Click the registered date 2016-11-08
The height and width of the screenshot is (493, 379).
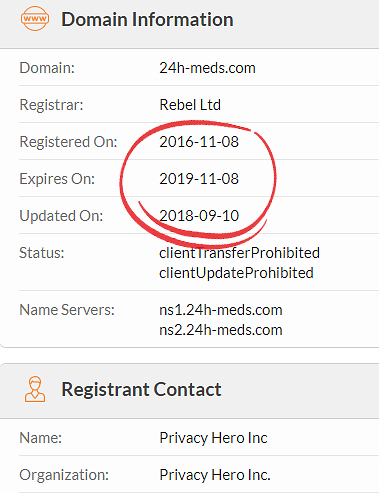coord(199,142)
